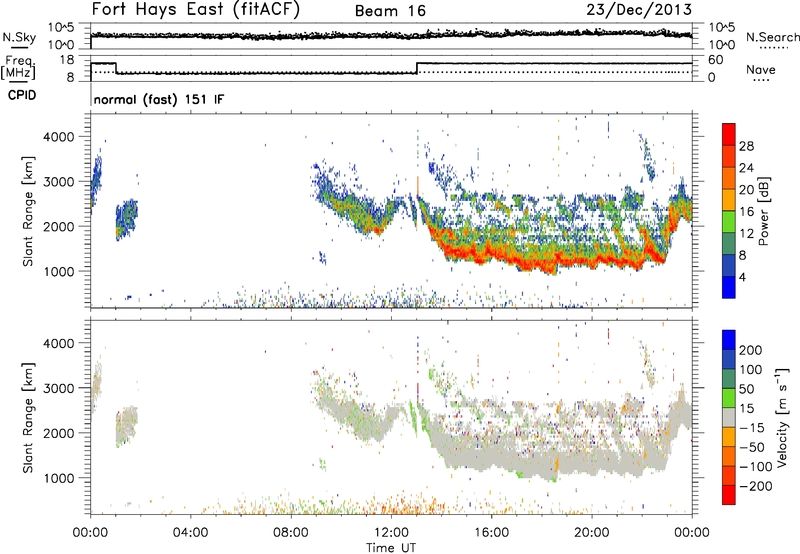Click "4000" tick on the velocity panel
Image resolution: width=800 pixels, height=554 pixels.
59,343
